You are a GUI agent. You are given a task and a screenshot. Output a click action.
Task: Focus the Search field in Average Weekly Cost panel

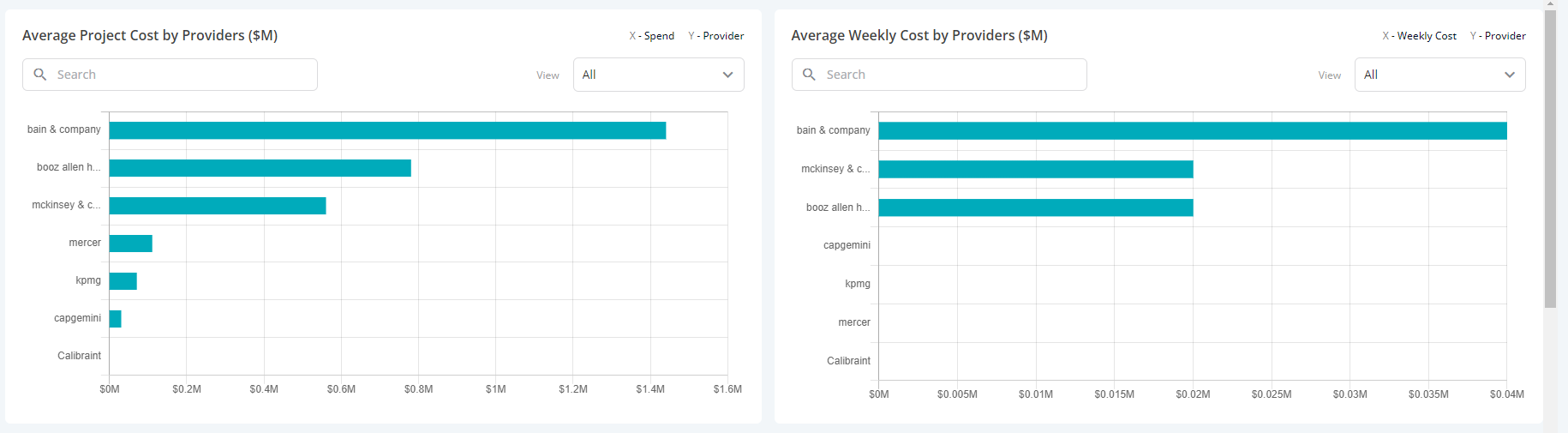click(x=939, y=75)
